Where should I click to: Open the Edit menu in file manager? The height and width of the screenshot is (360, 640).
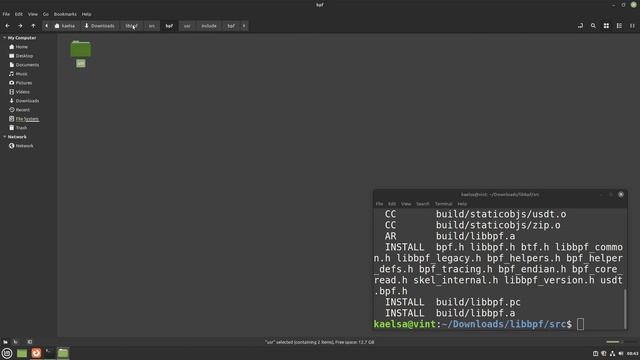coord(19,14)
